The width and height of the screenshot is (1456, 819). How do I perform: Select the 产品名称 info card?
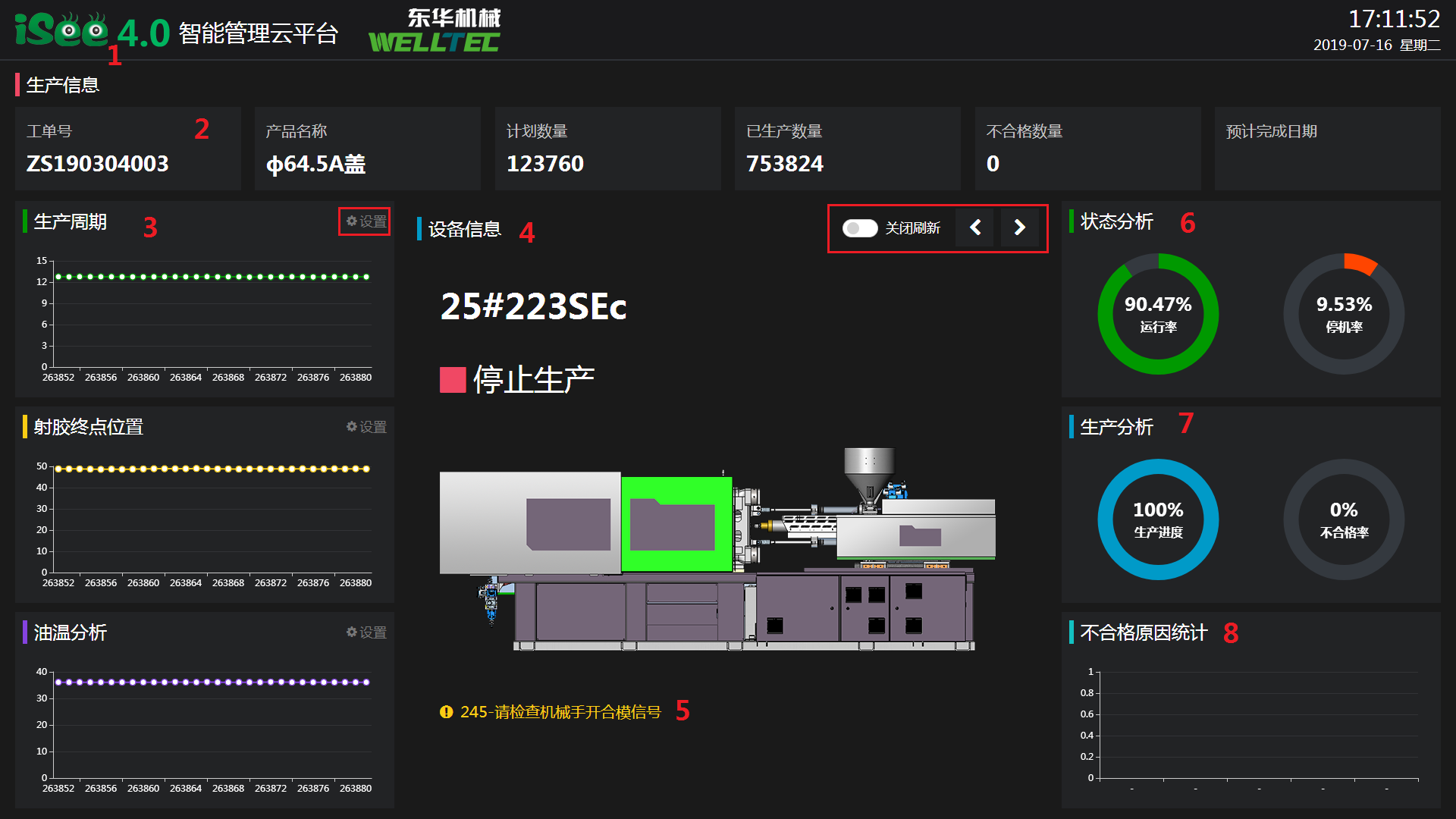(x=367, y=149)
